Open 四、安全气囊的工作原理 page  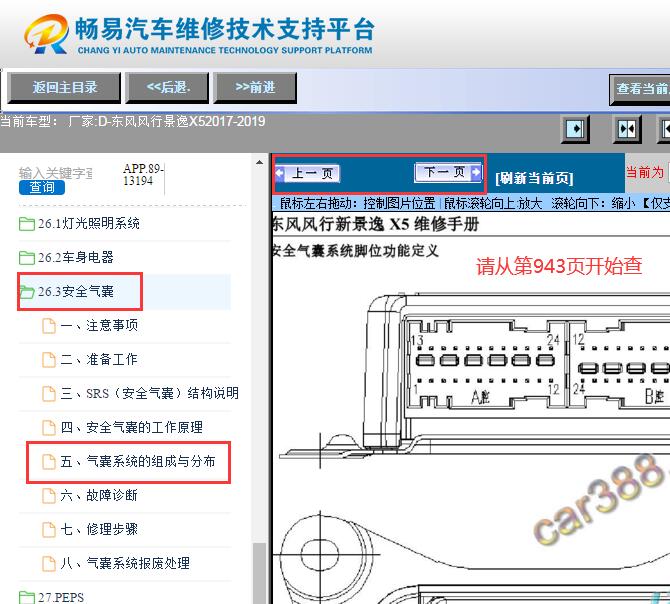click(132, 427)
